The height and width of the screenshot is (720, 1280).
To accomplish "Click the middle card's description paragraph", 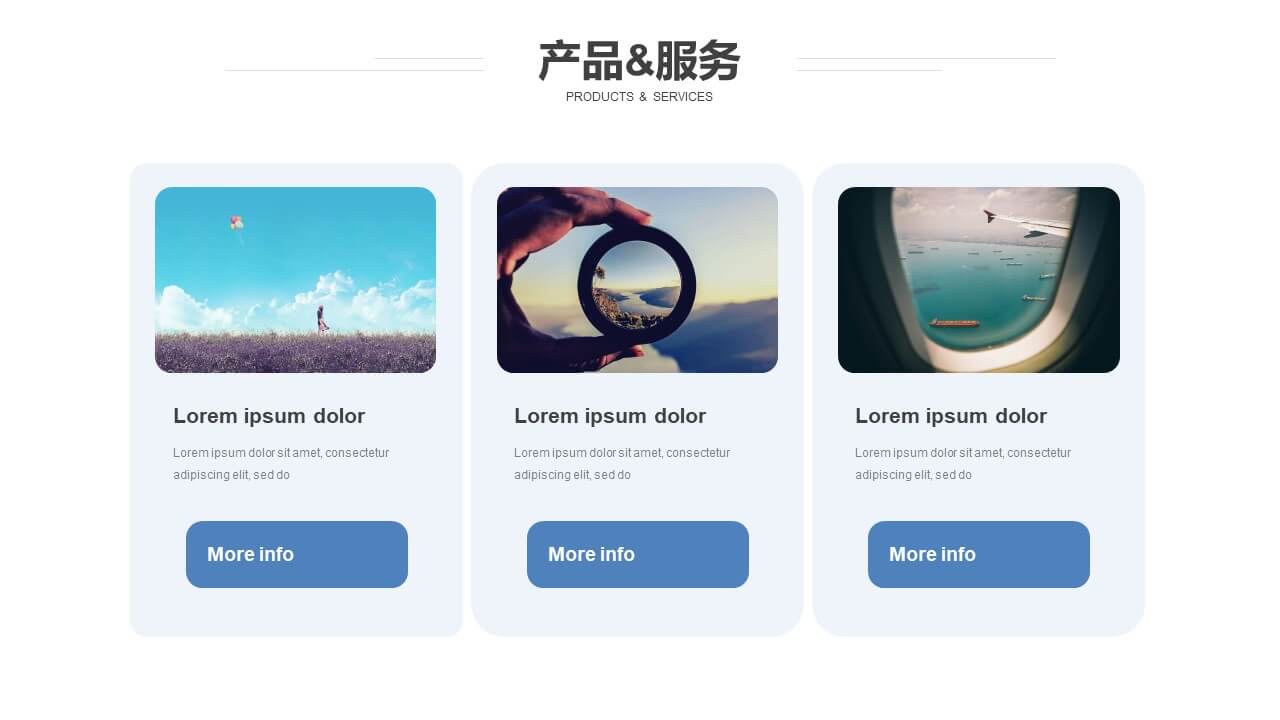I will pos(622,464).
